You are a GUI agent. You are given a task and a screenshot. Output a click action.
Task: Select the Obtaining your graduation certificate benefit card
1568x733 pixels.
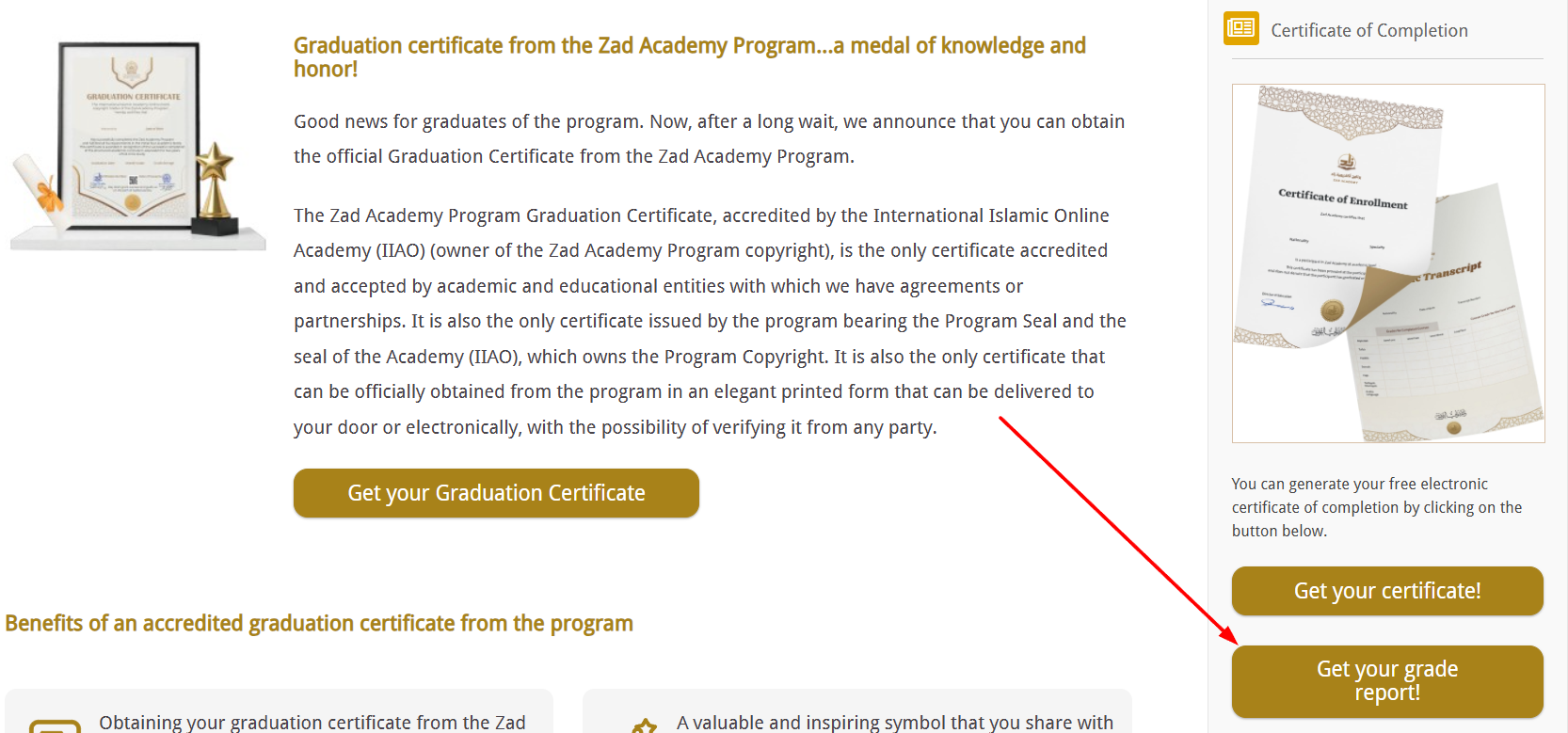(279, 715)
